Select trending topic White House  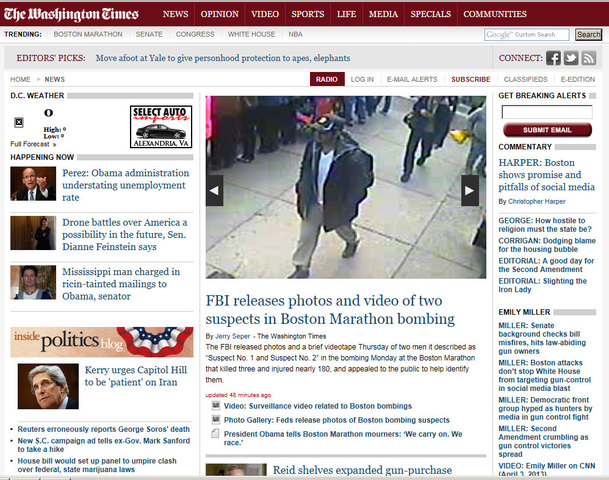(251, 35)
